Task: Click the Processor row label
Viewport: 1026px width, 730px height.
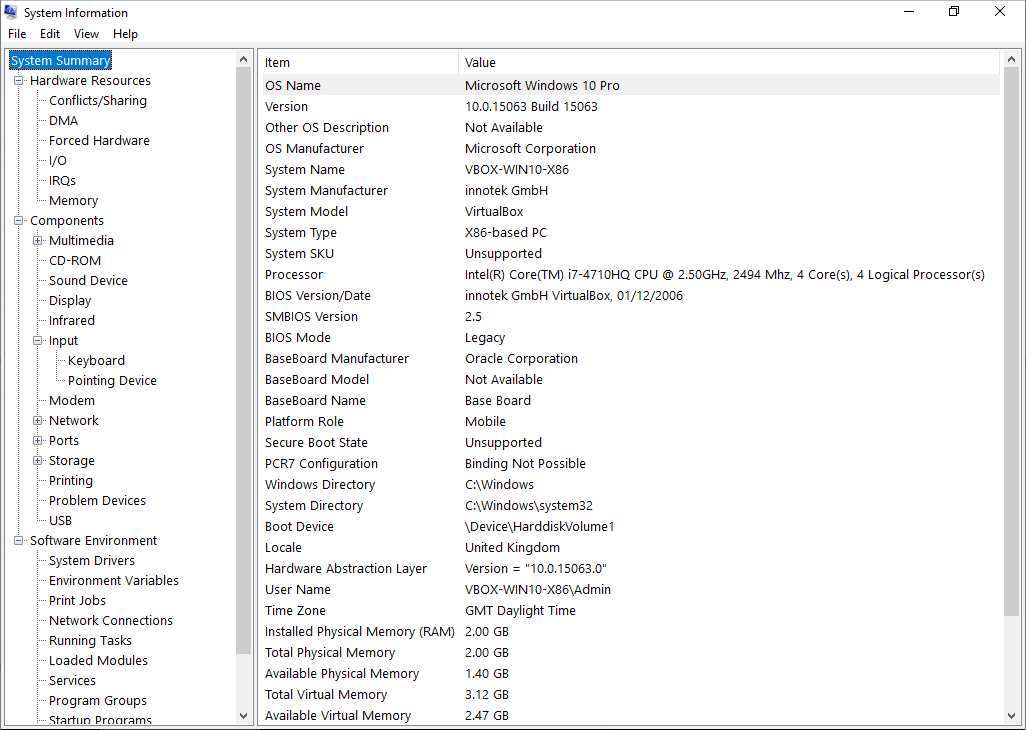Action: pyautogui.click(x=294, y=275)
